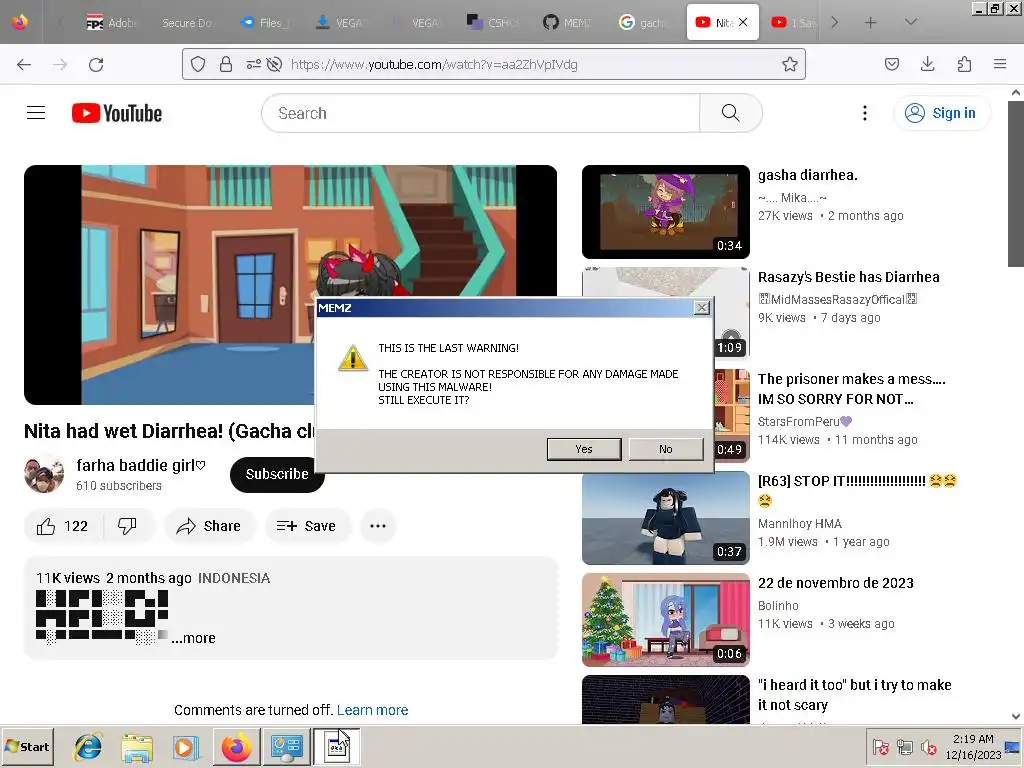Go back with the browser back arrow
The image size is (1024, 768).
[24, 65]
